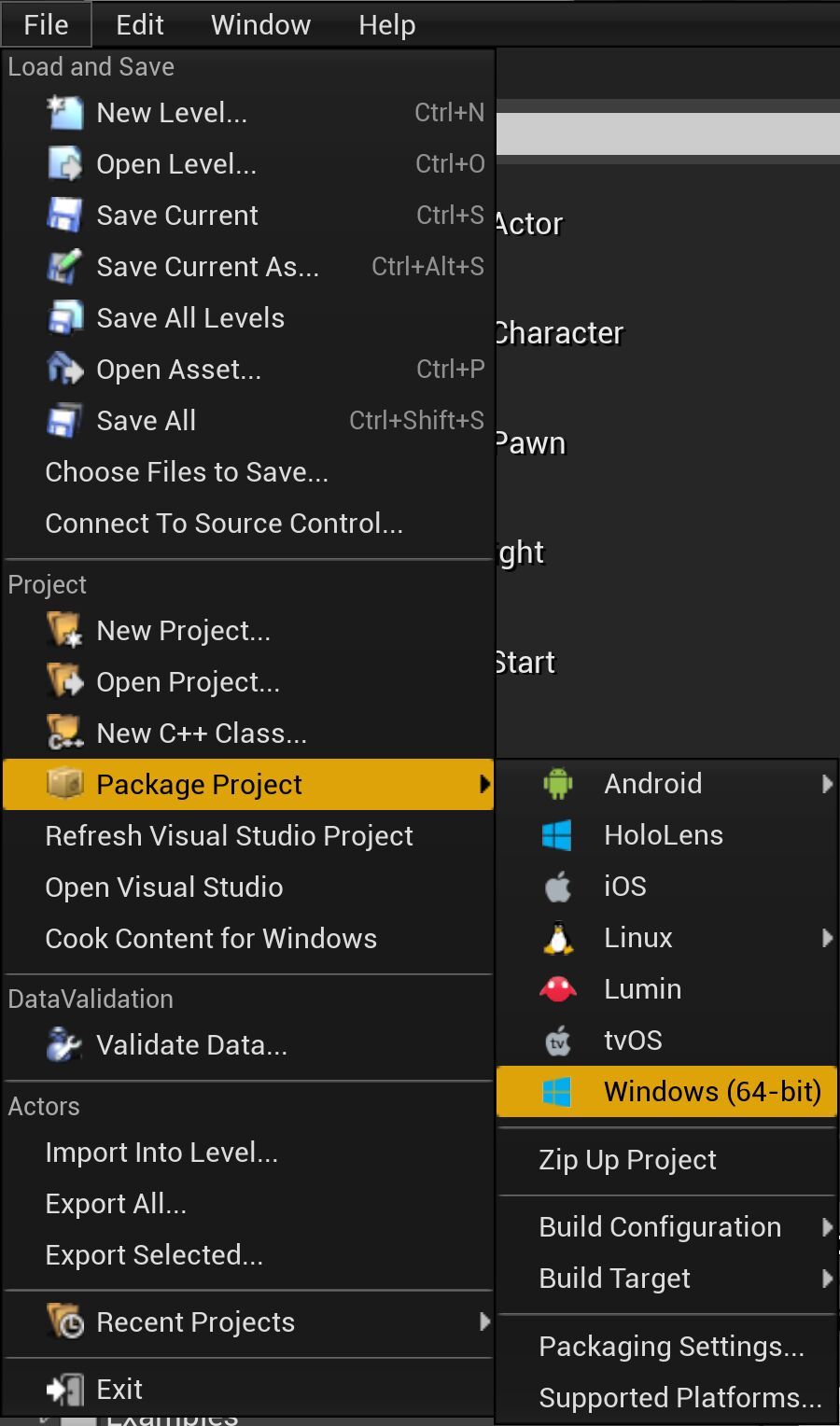Open Packaging Settings
Viewport: 840px width, 1426px height.
point(670,1346)
